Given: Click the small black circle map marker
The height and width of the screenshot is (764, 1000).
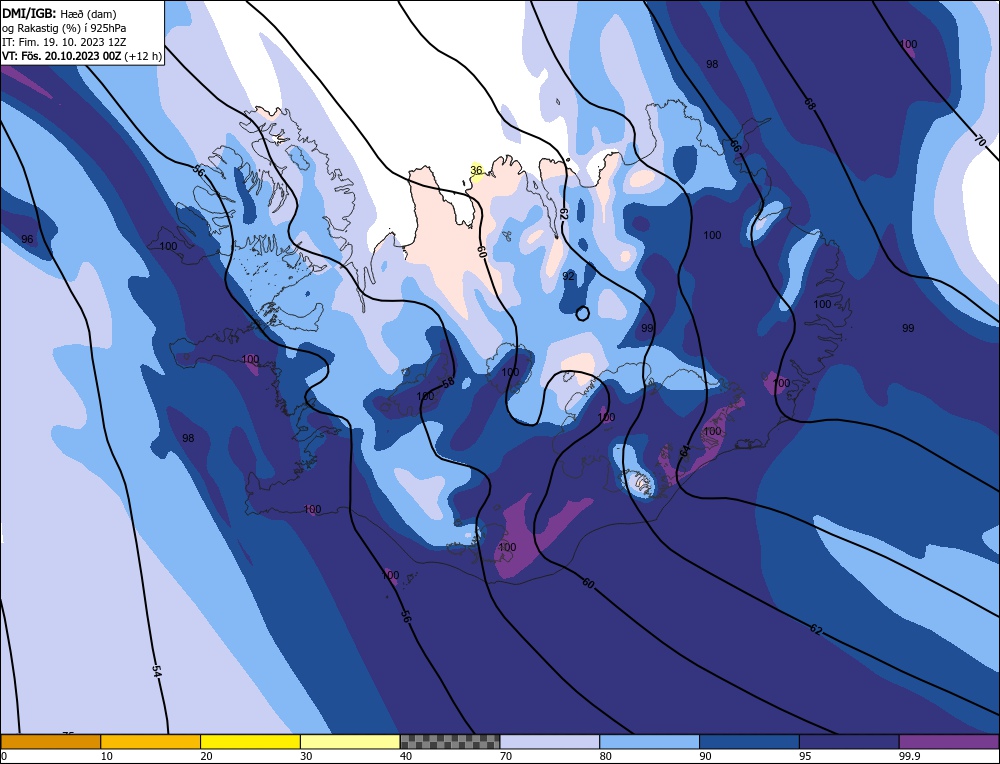Looking at the screenshot, I should pos(582,313).
